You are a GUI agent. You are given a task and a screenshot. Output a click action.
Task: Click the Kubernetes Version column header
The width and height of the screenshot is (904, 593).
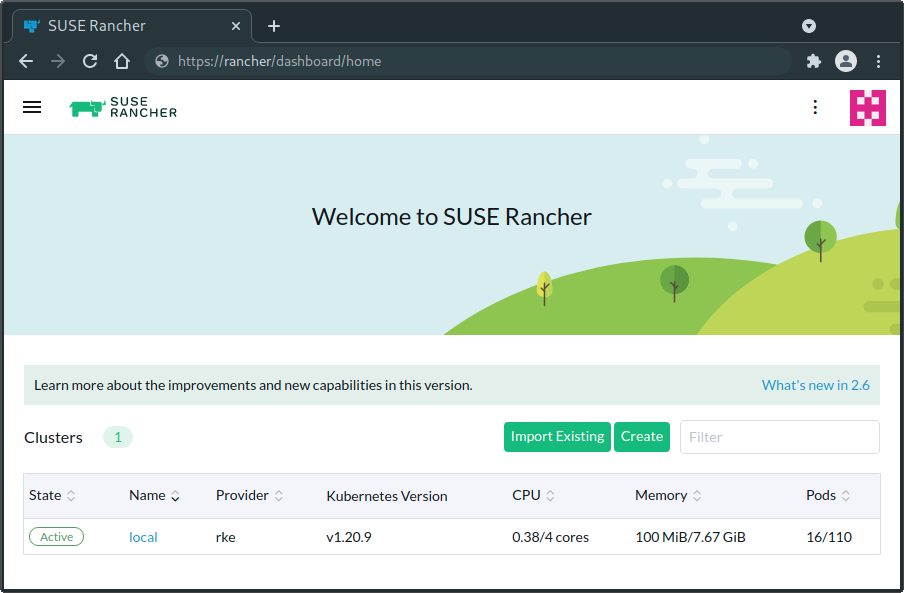387,496
